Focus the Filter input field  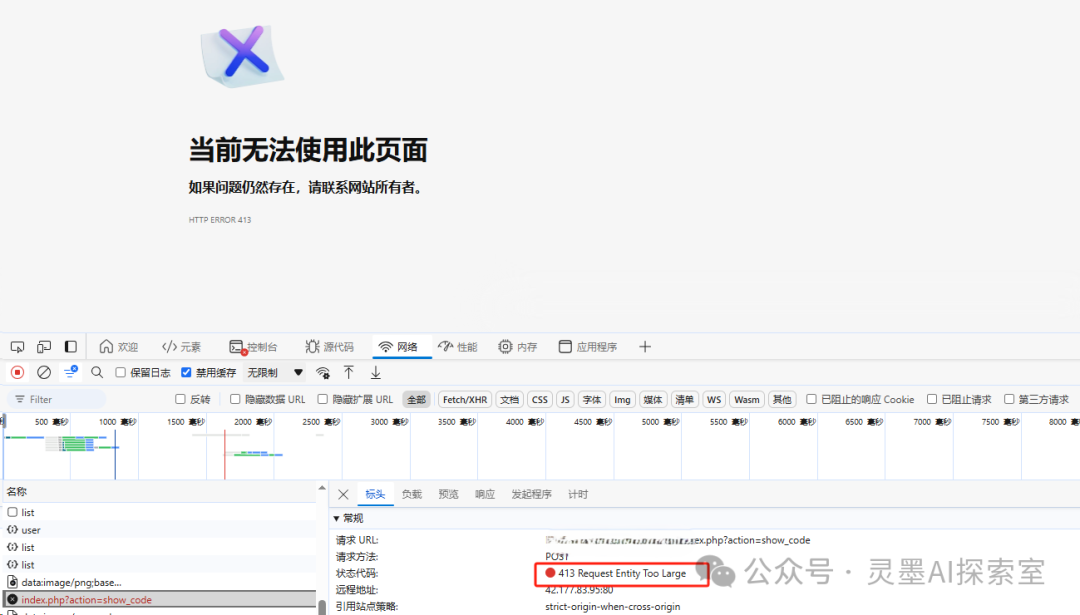click(58, 399)
